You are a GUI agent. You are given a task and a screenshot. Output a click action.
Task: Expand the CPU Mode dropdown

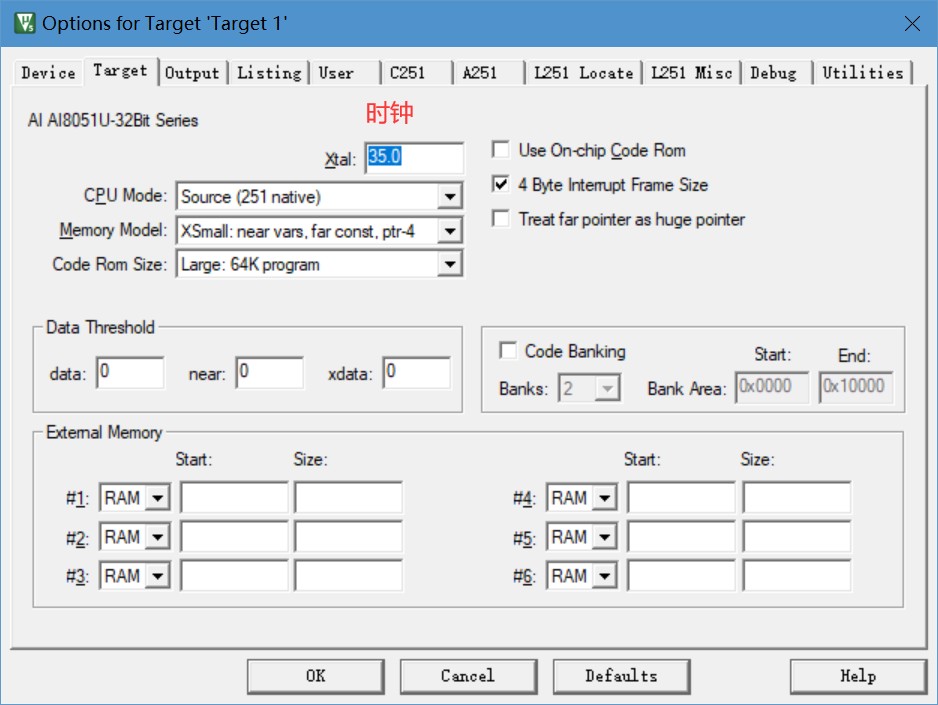tap(449, 196)
